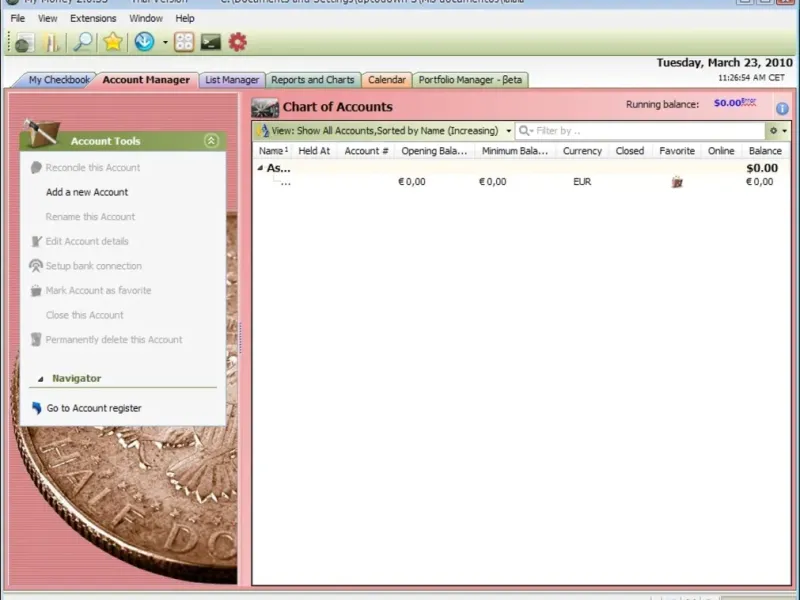Click the first toolbar icon with document and coin

click(23, 42)
